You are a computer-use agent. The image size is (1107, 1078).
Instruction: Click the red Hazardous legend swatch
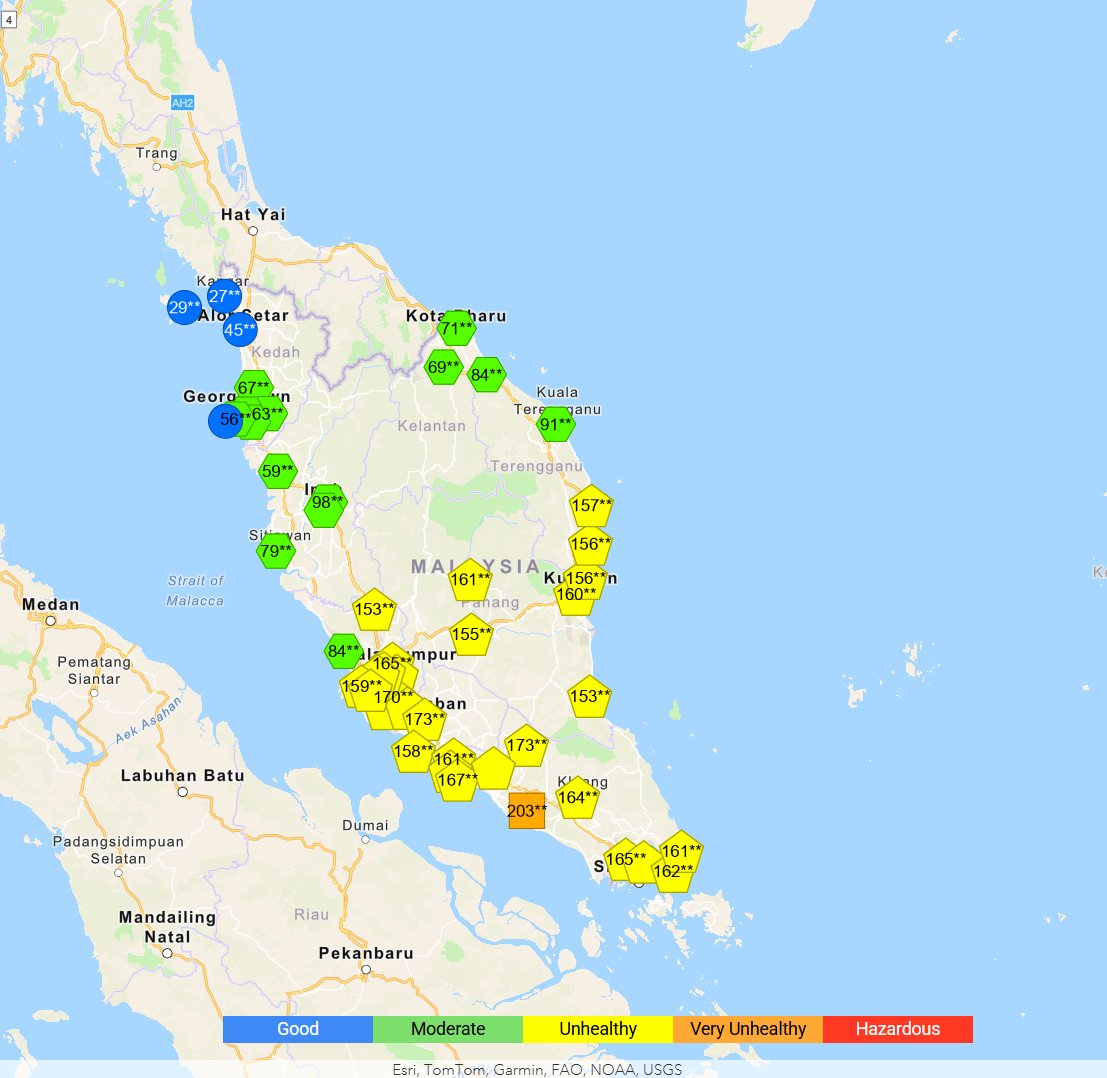pyautogui.click(x=898, y=1029)
